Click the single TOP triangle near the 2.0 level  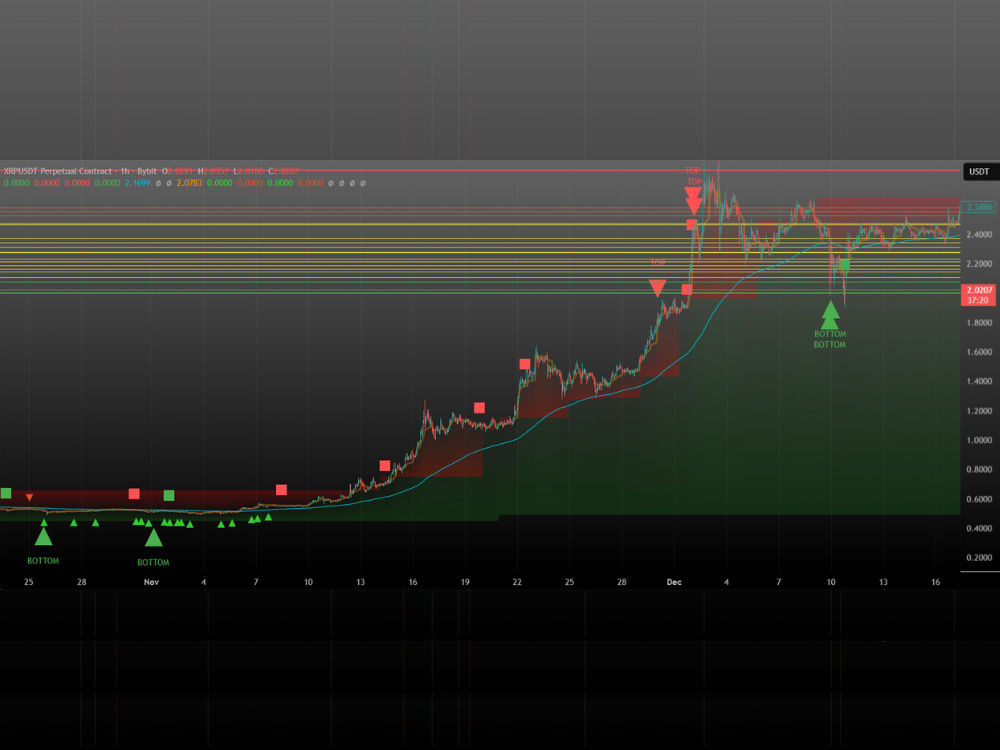[658, 288]
